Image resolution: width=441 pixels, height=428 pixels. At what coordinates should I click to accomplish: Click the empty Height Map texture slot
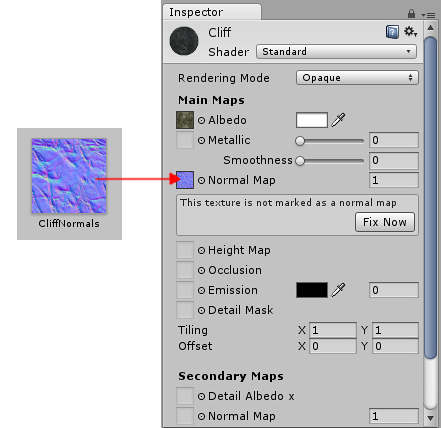(185, 250)
